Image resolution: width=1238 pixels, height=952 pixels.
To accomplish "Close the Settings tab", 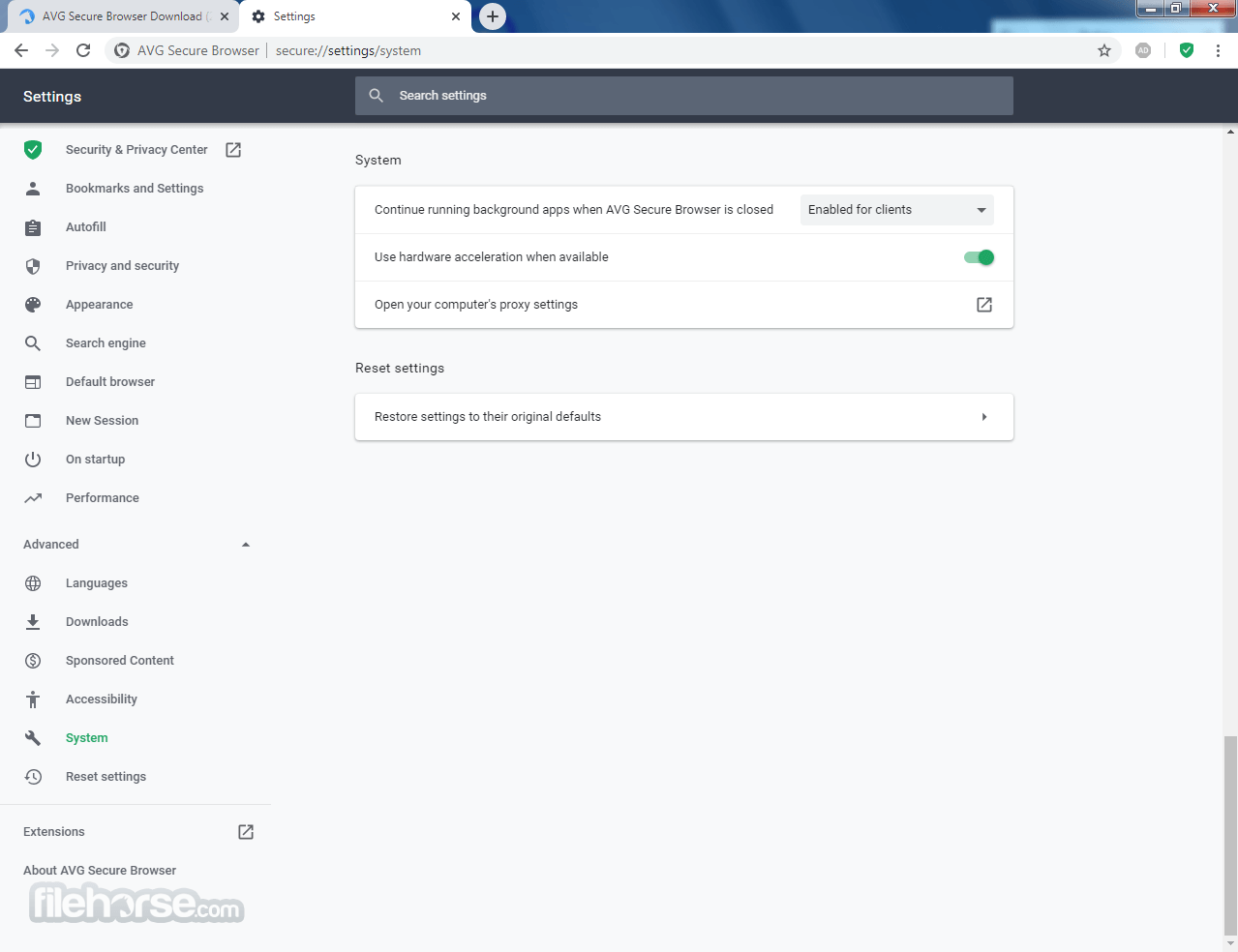I will pos(456,16).
